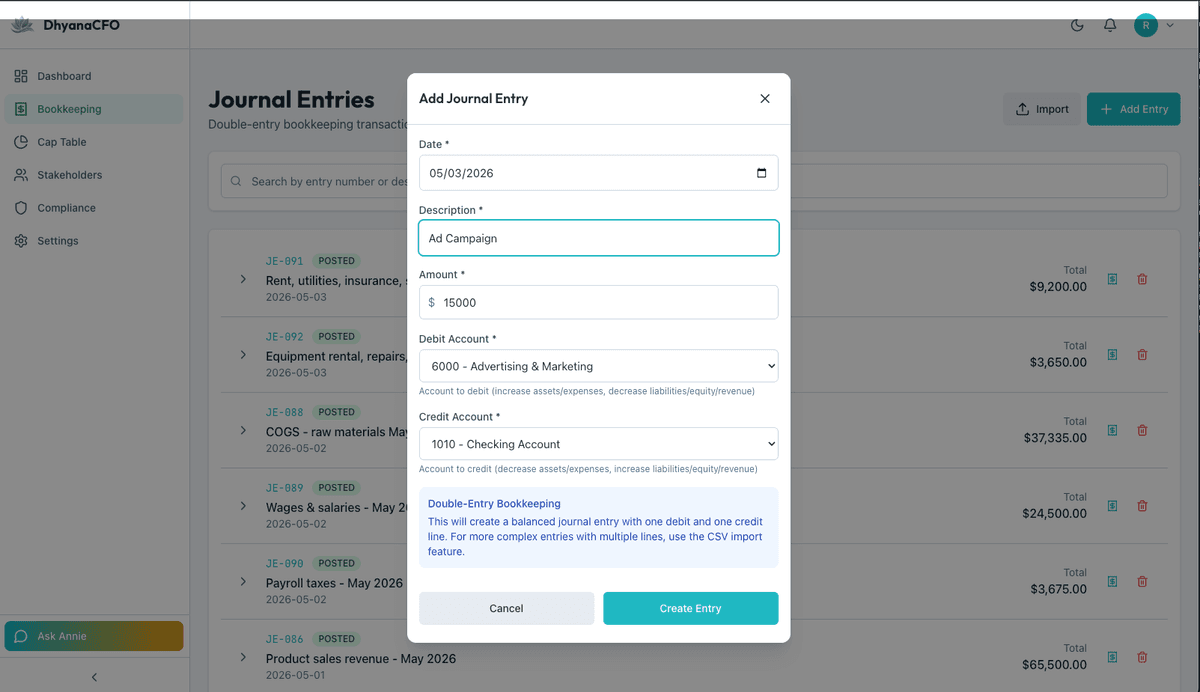Click the Date field showing 05/03/2026
The height and width of the screenshot is (692, 1200).
point(598,173)
